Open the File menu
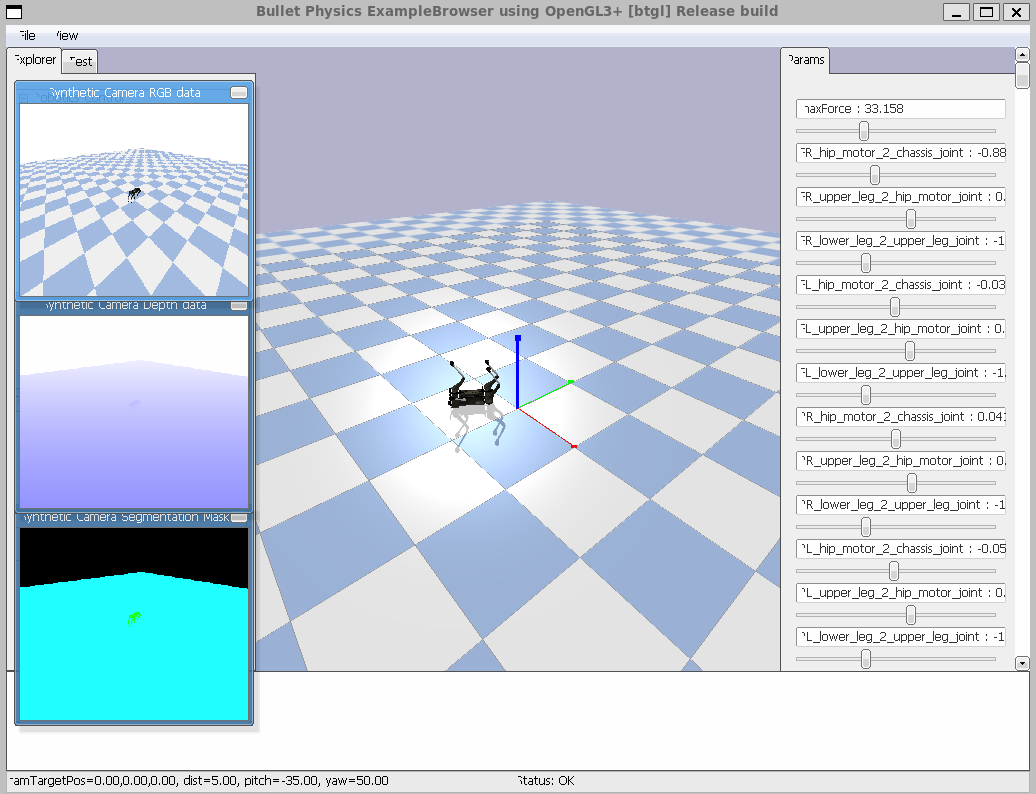1036x794 pixels. click(x=27, y=36)
